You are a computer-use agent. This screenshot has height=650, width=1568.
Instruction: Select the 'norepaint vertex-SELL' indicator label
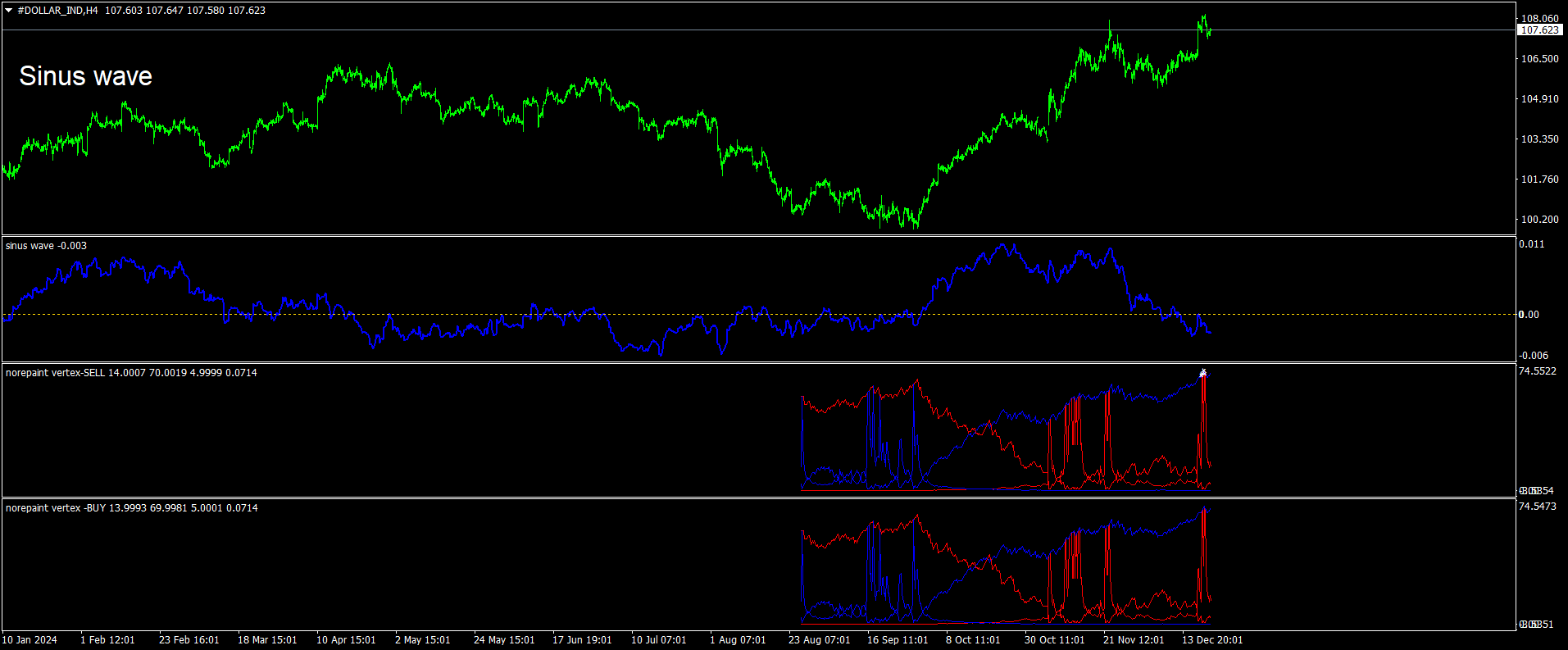point(55,373)
